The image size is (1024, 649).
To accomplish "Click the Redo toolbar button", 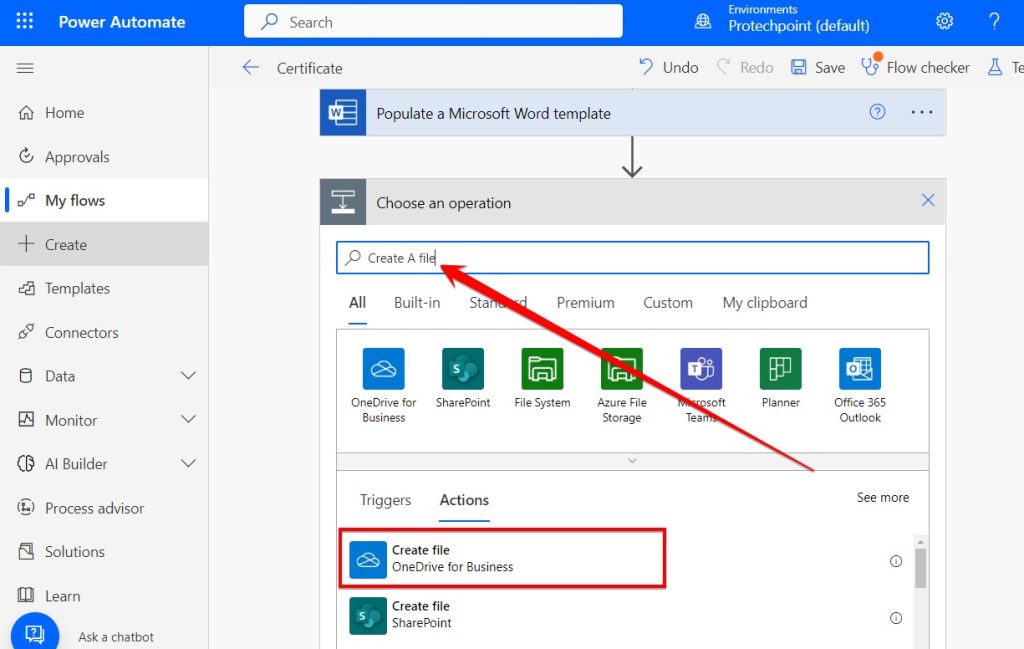I will point(745,67).
